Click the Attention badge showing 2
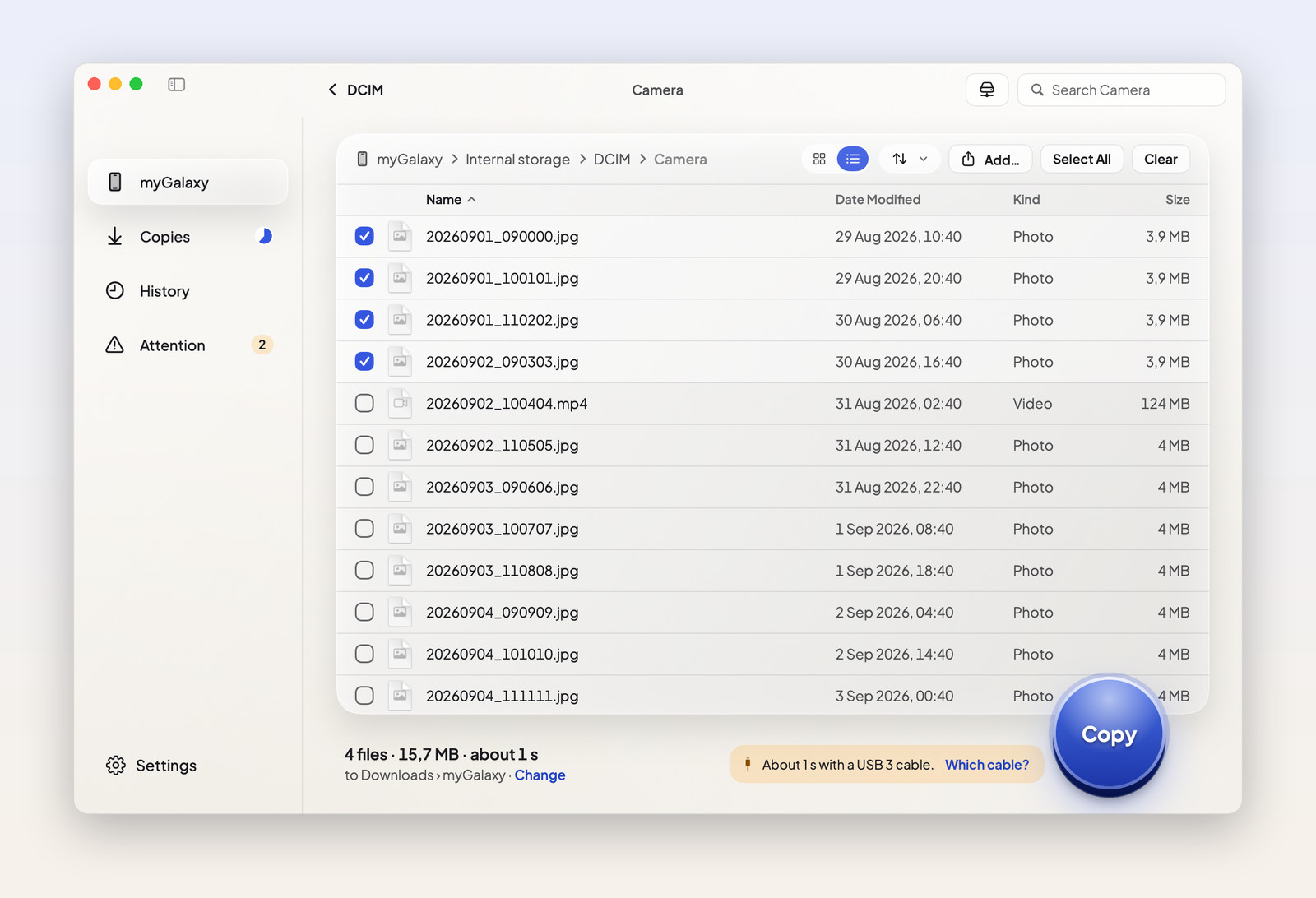Screen dimensions: 1316x898 pyautogui.click(x=262, y=345)
